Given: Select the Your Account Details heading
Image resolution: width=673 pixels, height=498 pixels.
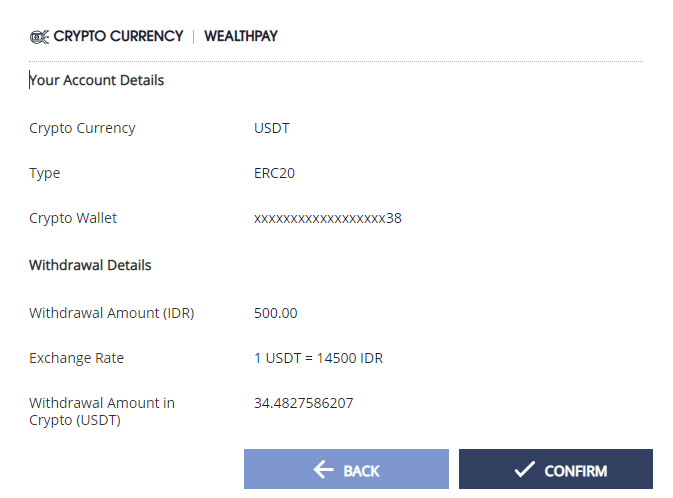Looking at the screenshot, I should coord(97,80).
